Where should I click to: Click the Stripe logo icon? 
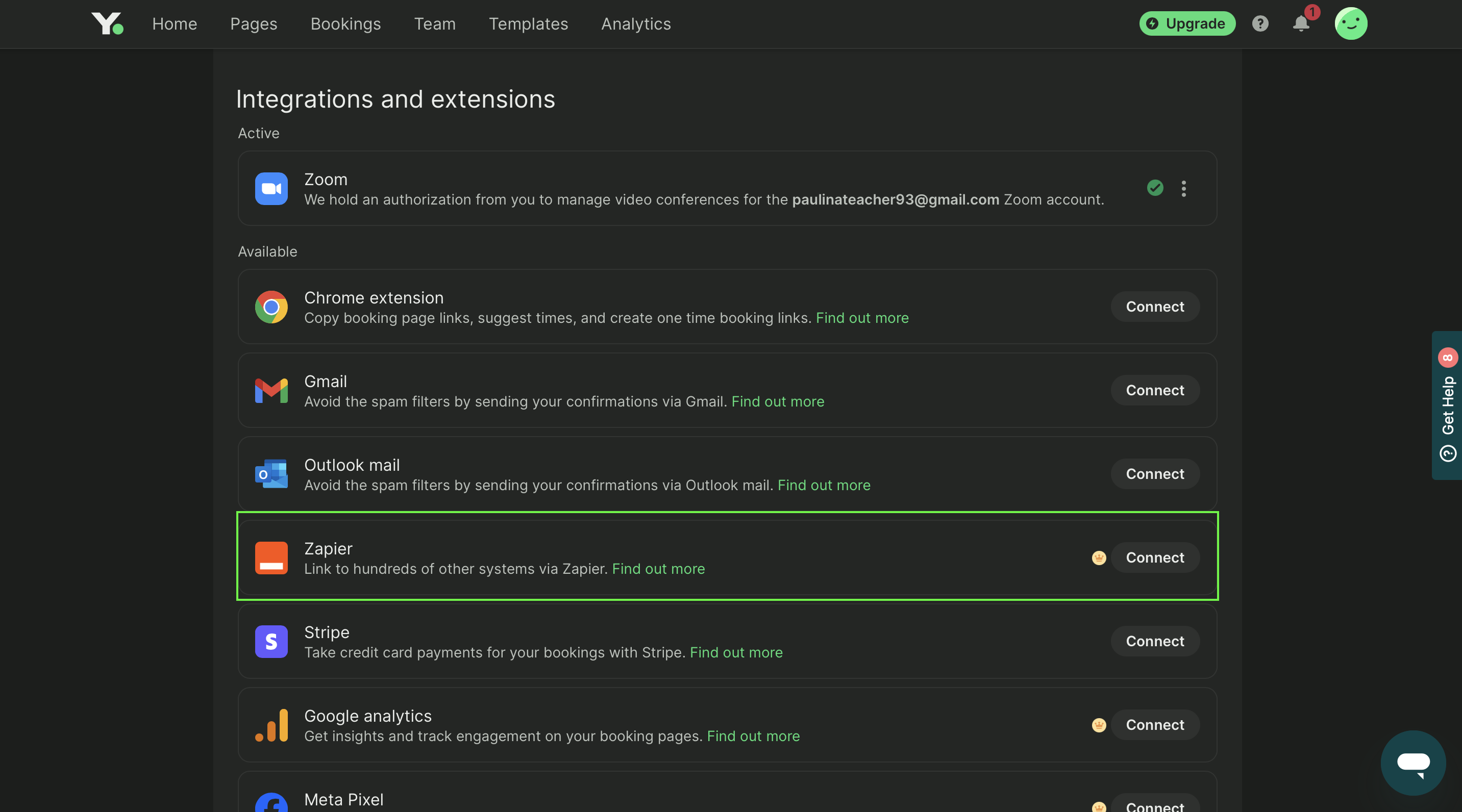point(271,642)
